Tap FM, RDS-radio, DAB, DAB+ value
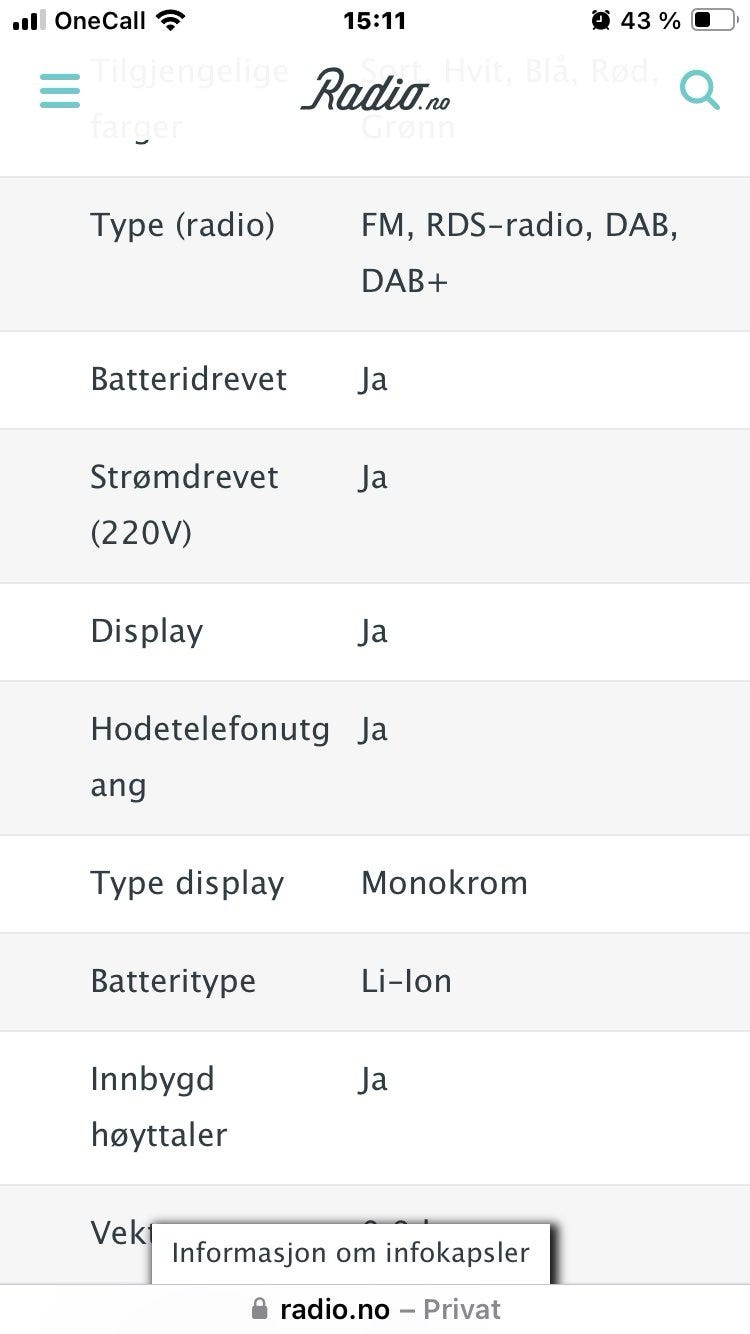 click(x=520, y=253)
